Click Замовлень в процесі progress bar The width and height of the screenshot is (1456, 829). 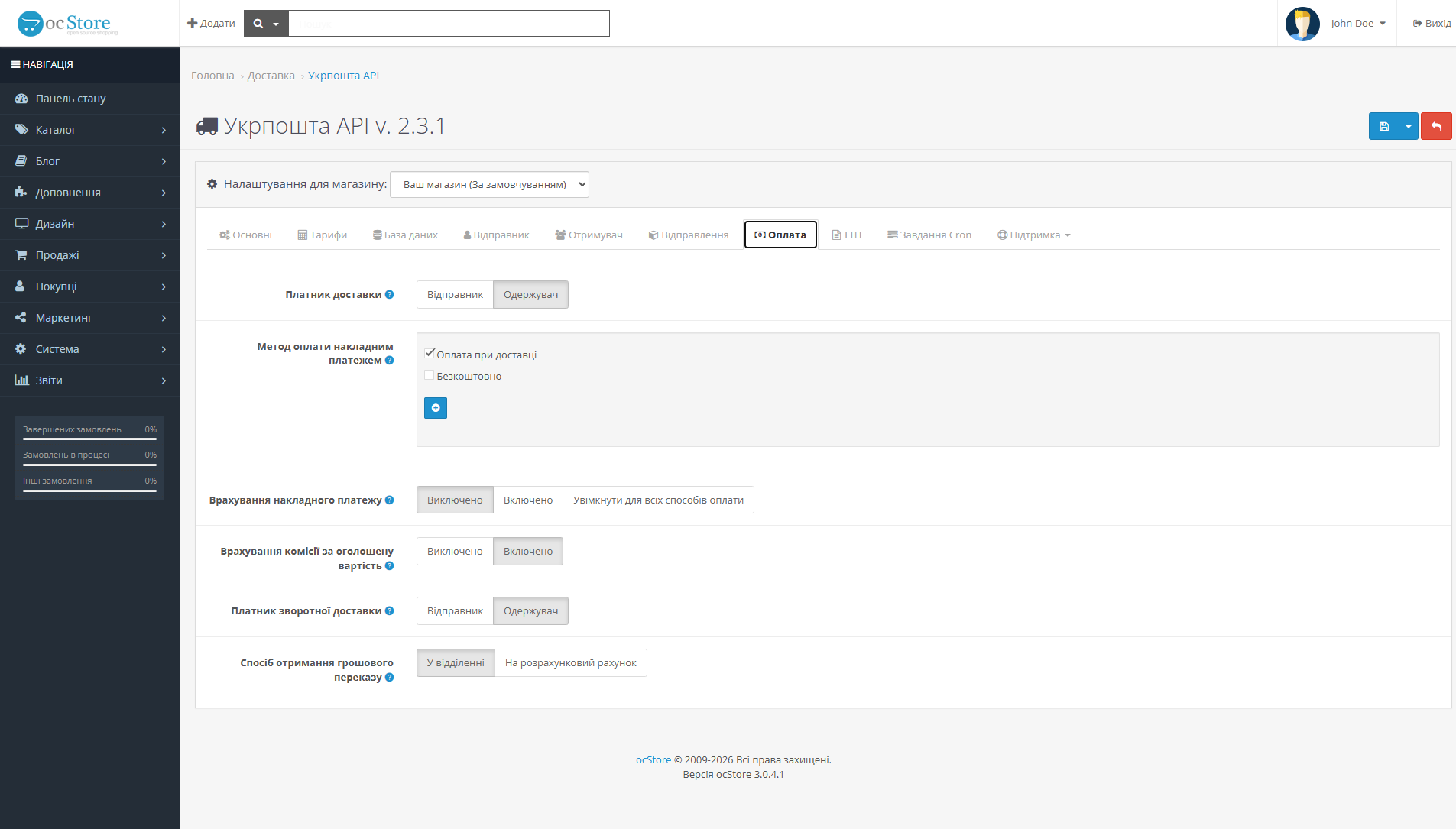(x=89, y=465)
